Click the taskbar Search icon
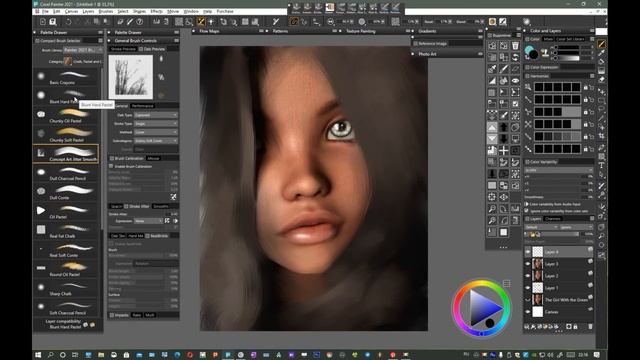Image resolution: width=640 pixels, height=360 pixels. (50, 355)
